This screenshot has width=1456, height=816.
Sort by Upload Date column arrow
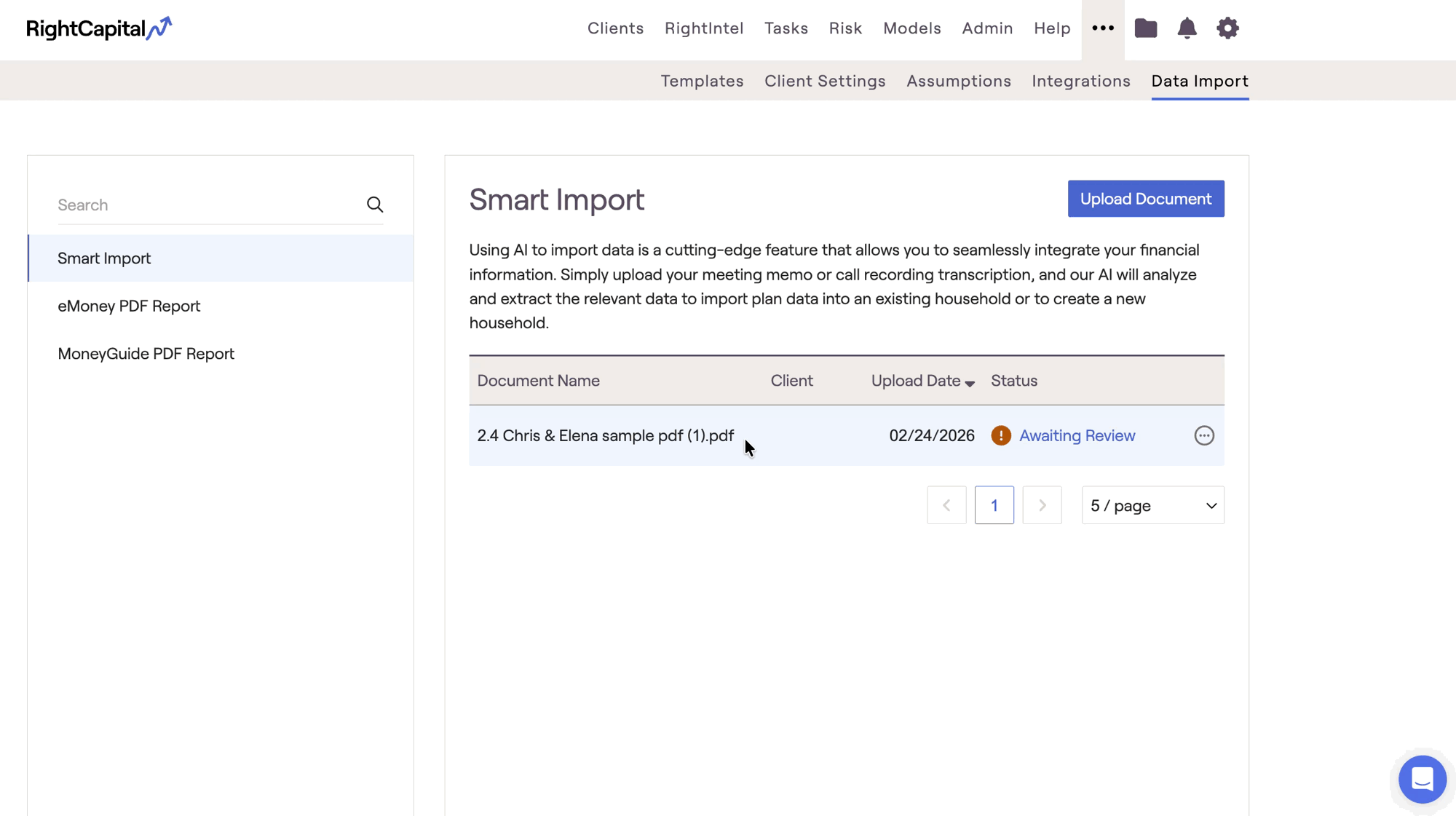click(x=970, y=383)
